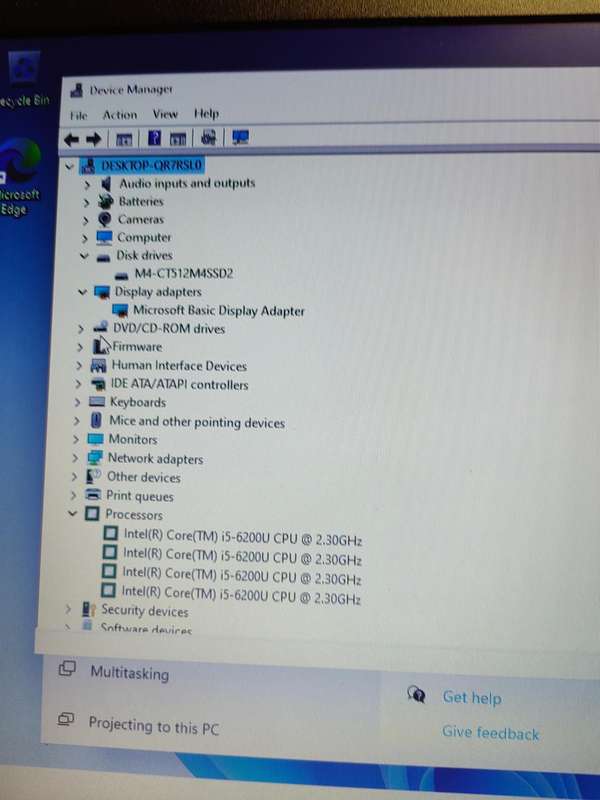The image size is (600, 800).
Task: Open the Properties toolbar icon
Action: click(124, 139)
